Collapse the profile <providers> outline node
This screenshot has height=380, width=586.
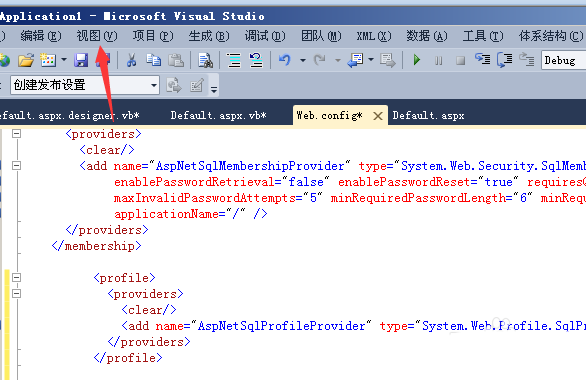point(16,293)
